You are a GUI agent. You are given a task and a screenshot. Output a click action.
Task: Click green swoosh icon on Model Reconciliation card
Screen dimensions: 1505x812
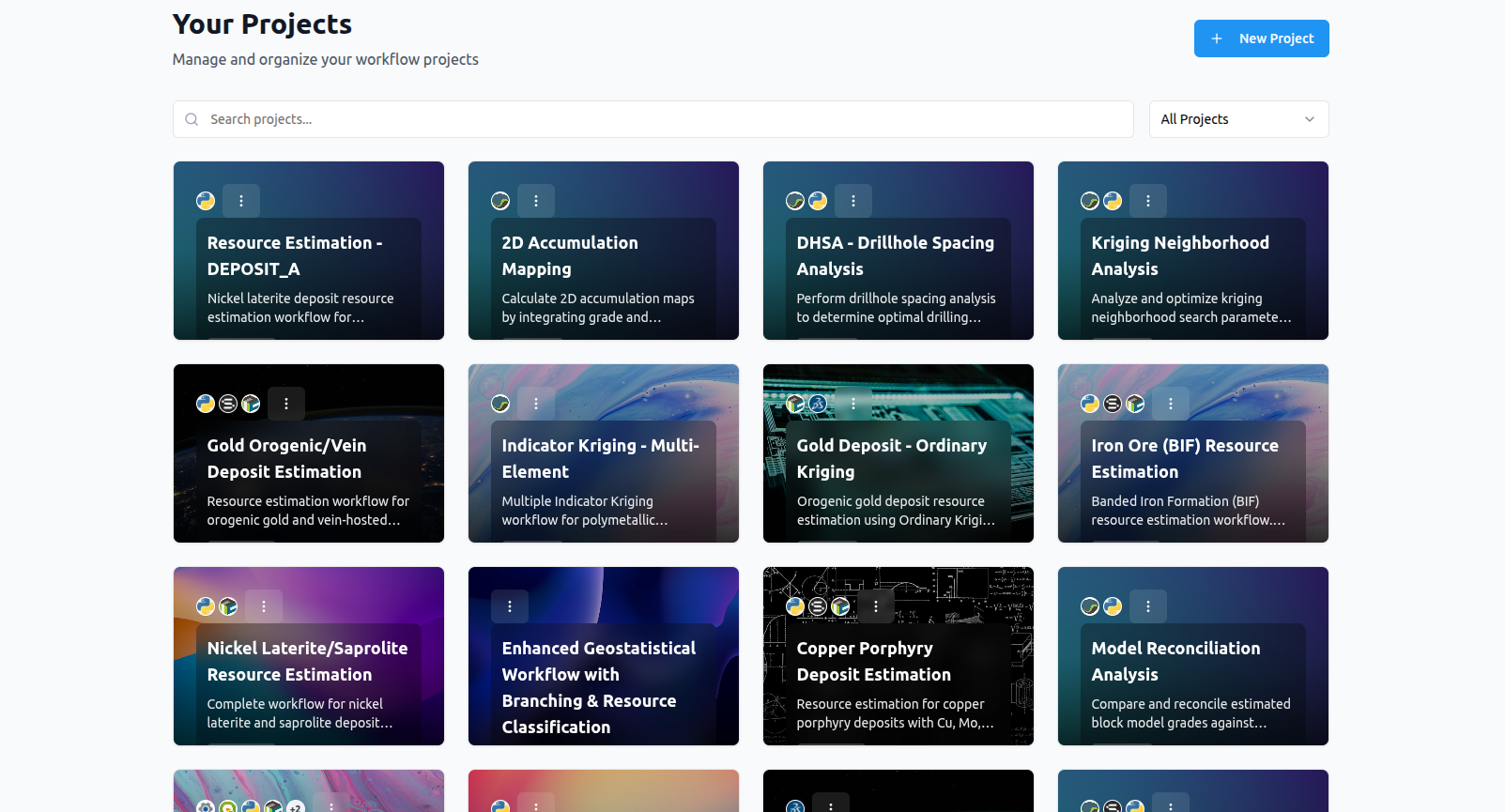[x=1090, y=606]
